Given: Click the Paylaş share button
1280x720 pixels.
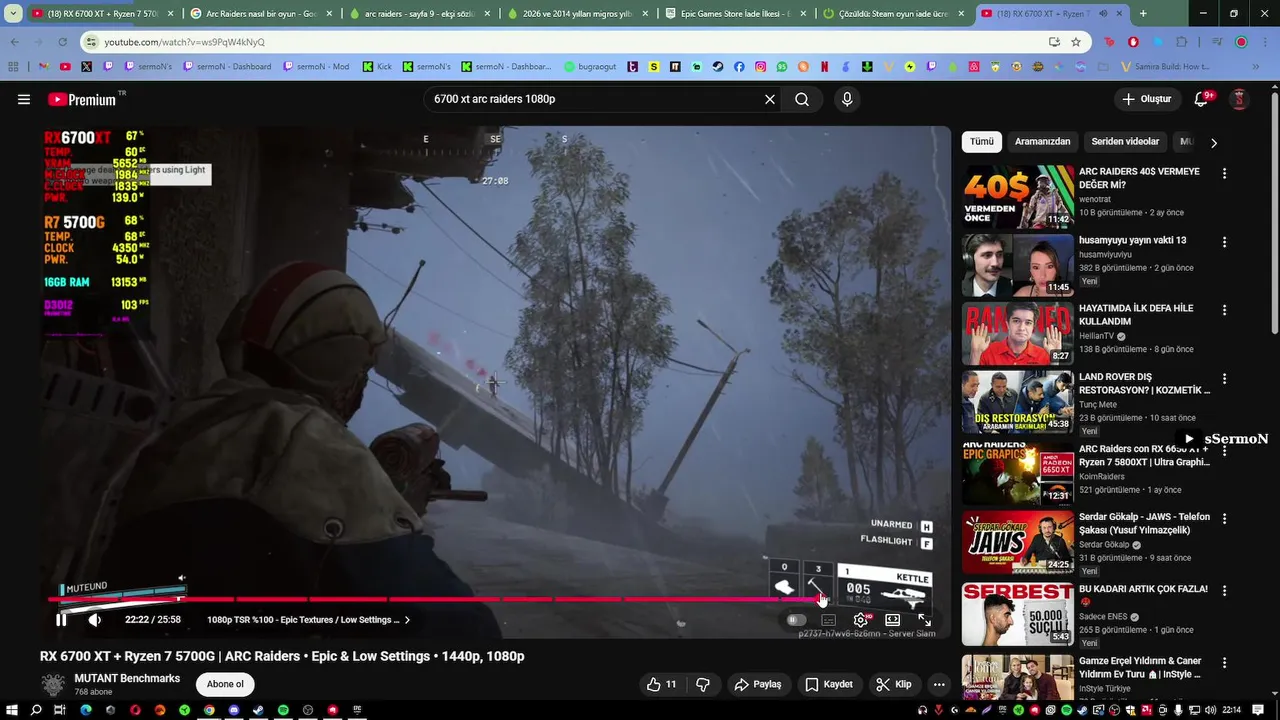Looking at the screenshot, I should point(757,684).
